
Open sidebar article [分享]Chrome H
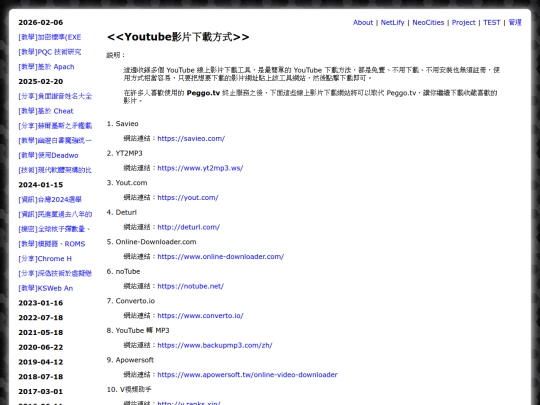tap(45, 259)
